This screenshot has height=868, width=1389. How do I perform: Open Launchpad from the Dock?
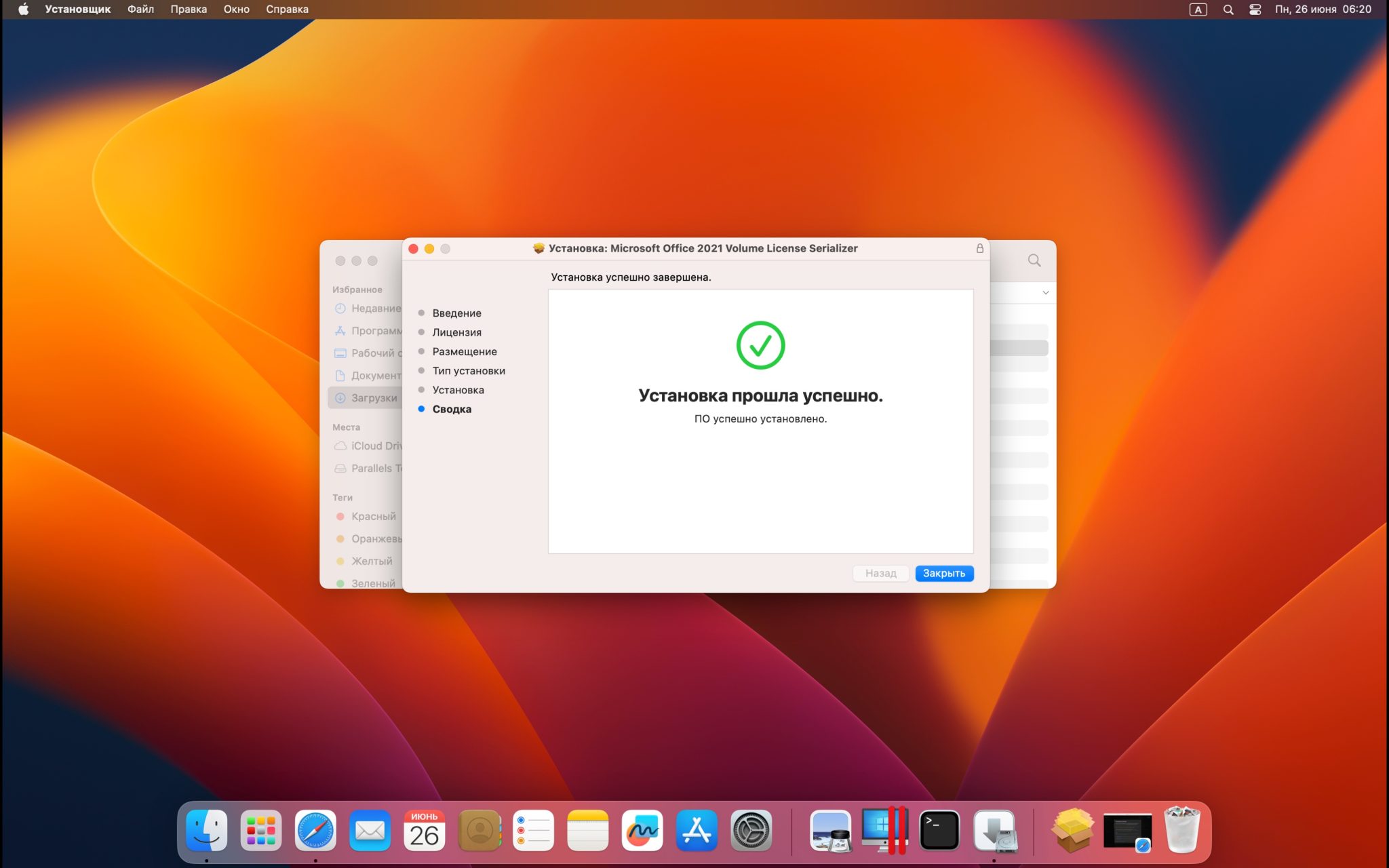click(261, 830)
